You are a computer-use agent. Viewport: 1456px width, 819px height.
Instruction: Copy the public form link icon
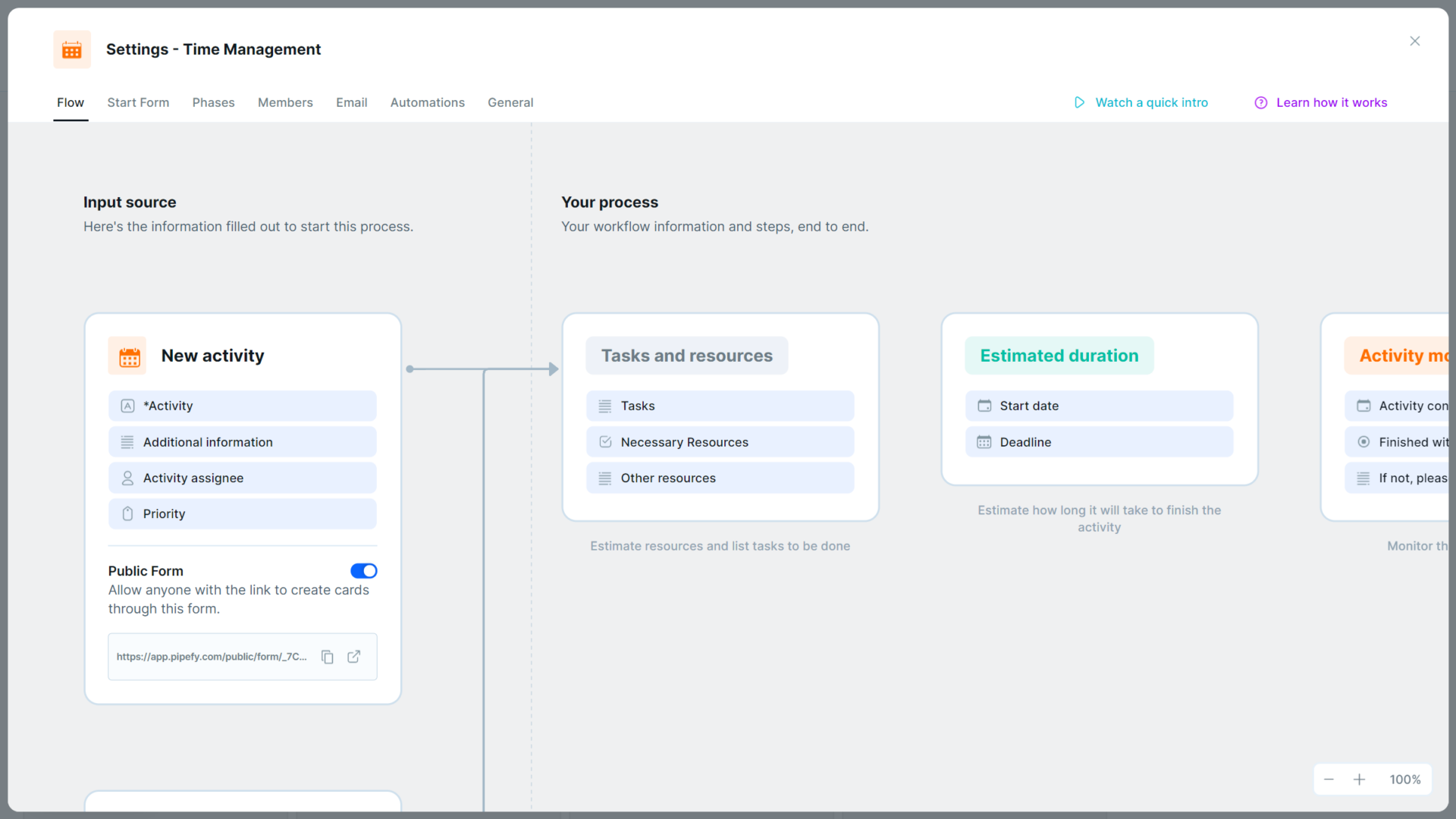[328, 657]
